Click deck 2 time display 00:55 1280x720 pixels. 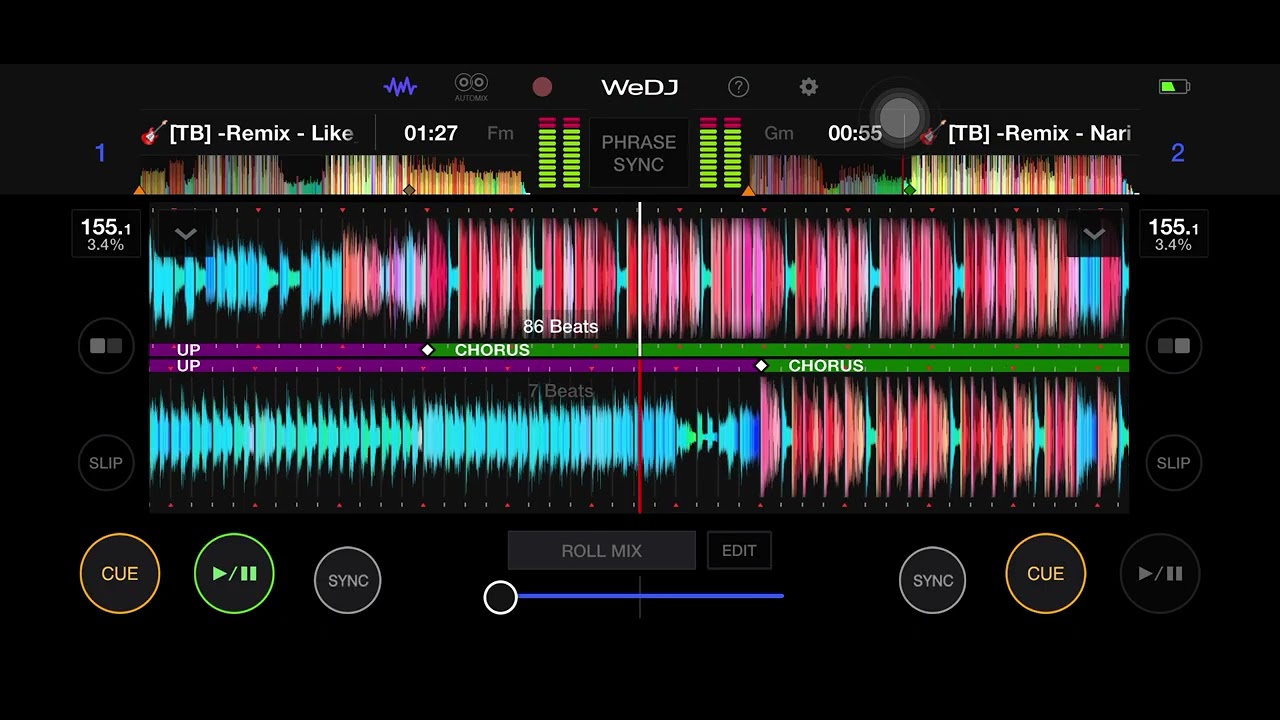point(855,133)
